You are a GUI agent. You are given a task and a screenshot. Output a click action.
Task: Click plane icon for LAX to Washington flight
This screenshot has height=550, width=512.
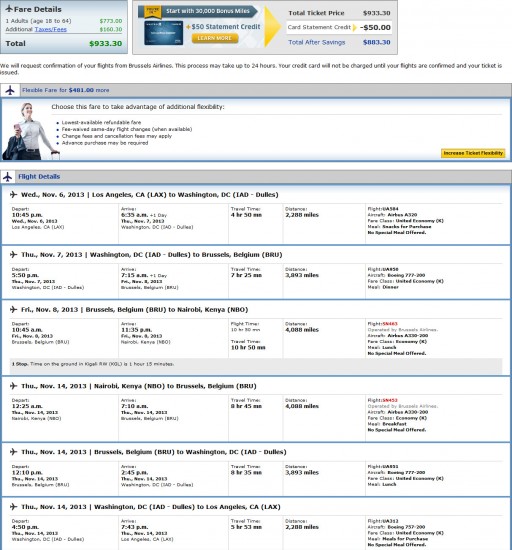click(13, 195)
